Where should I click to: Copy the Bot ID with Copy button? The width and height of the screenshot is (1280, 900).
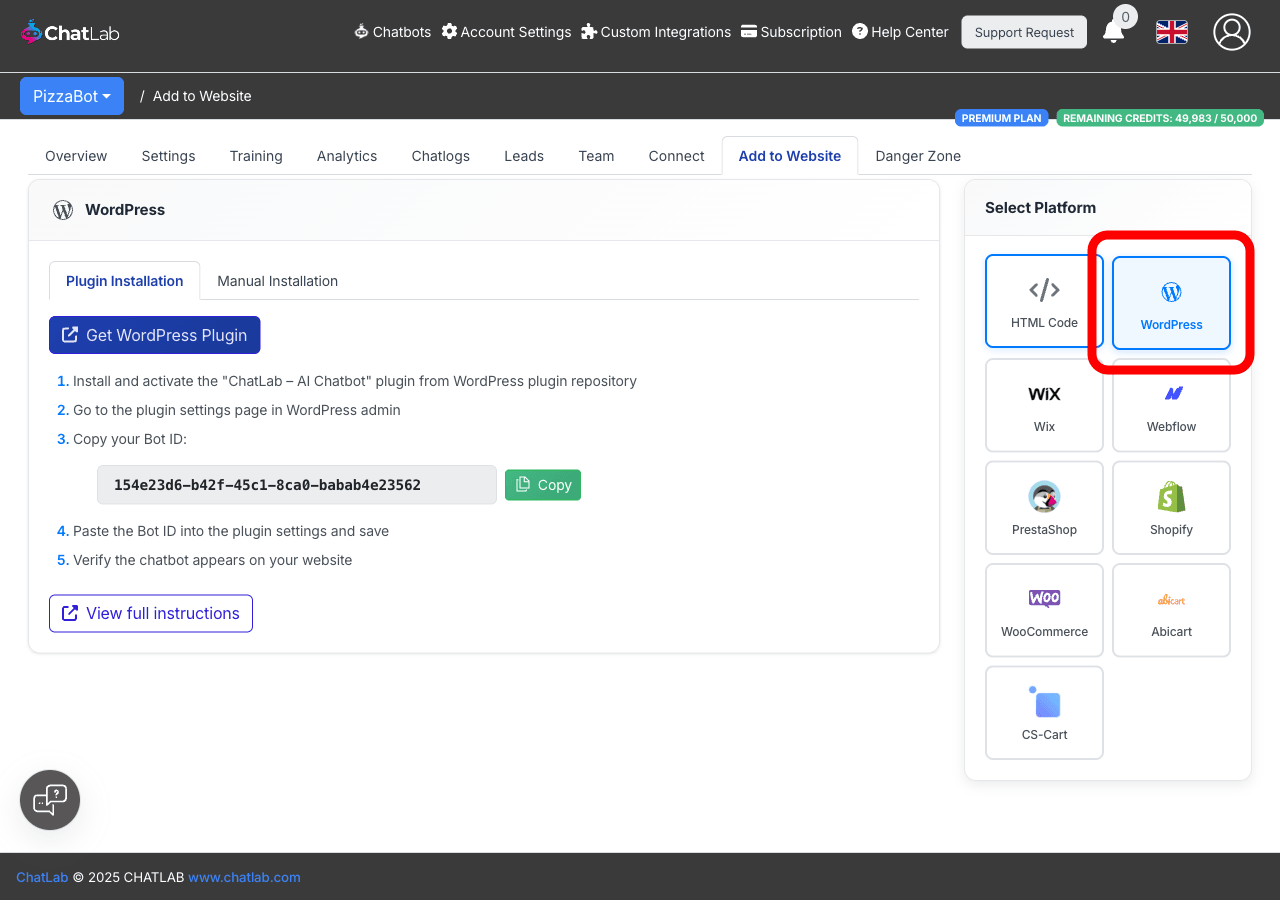coord(543,485)
